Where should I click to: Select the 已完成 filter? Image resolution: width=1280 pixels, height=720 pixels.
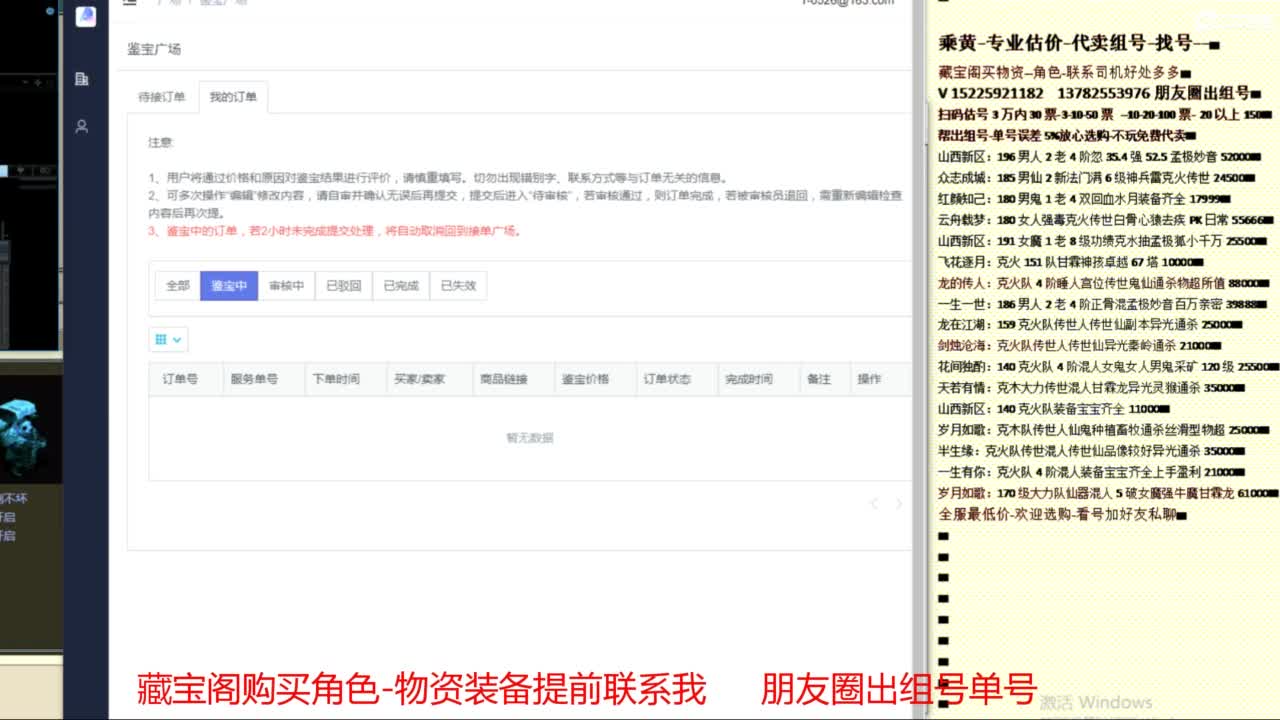[401, 285]
